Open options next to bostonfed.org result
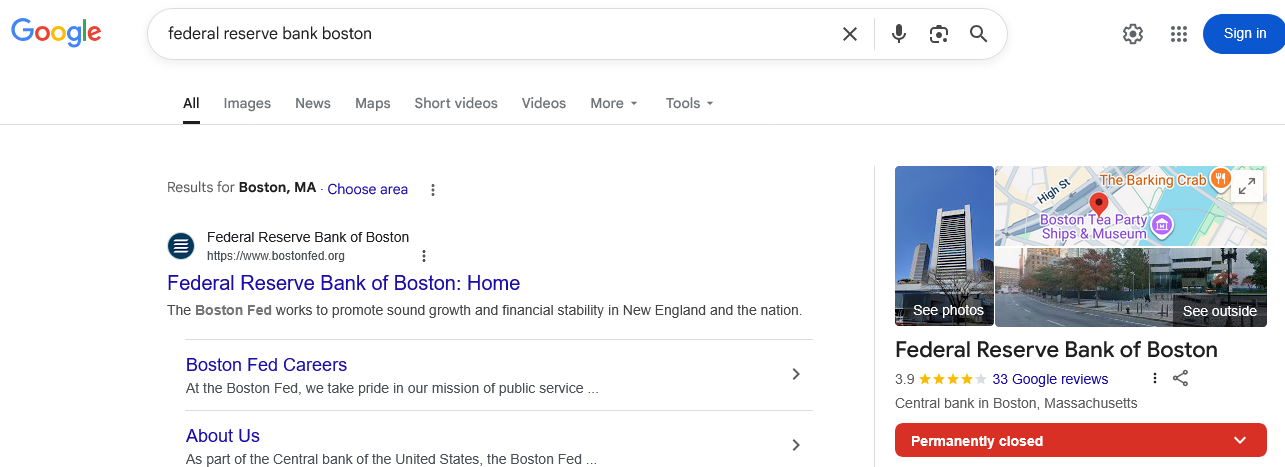1285x467 pixels. (424, 256)
